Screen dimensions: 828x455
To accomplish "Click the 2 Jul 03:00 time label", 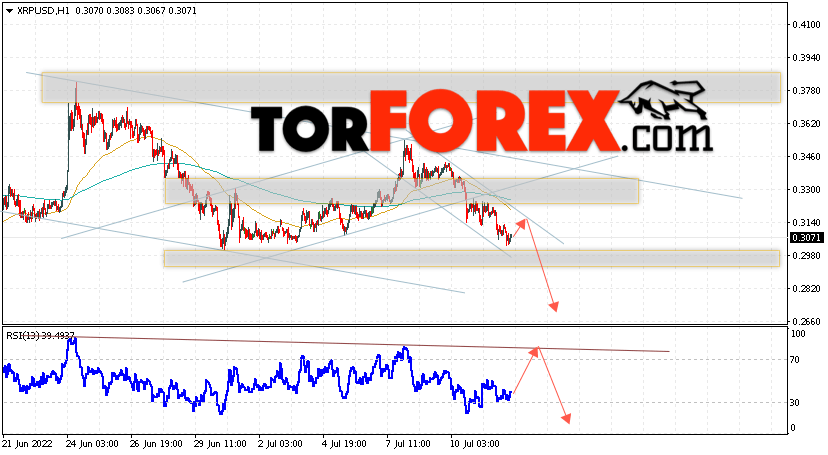I will coord(280,444).
